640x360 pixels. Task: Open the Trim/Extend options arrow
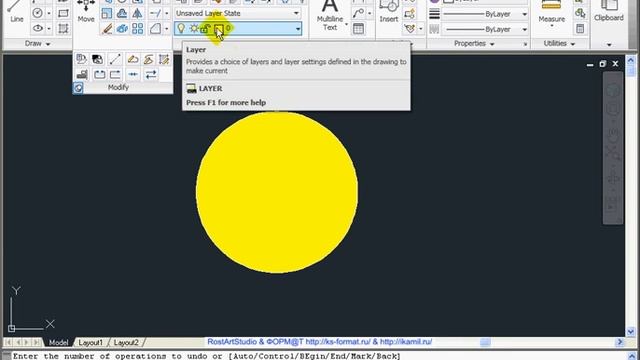coord(166,13)
